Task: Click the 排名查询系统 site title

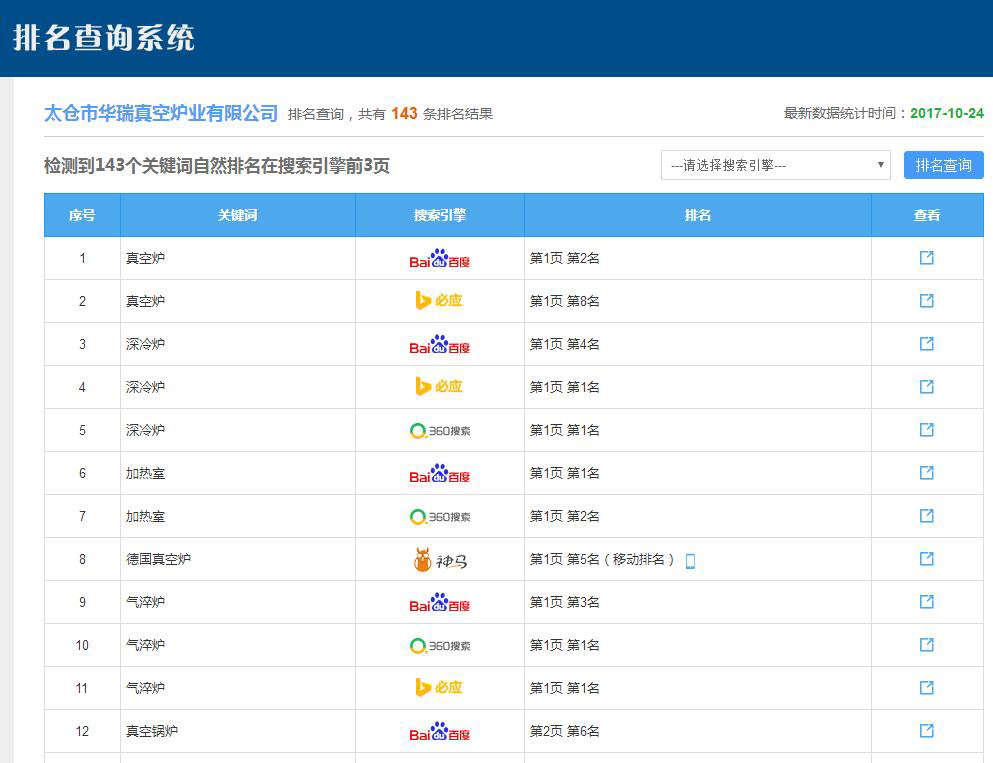Action: pos(104,38)
